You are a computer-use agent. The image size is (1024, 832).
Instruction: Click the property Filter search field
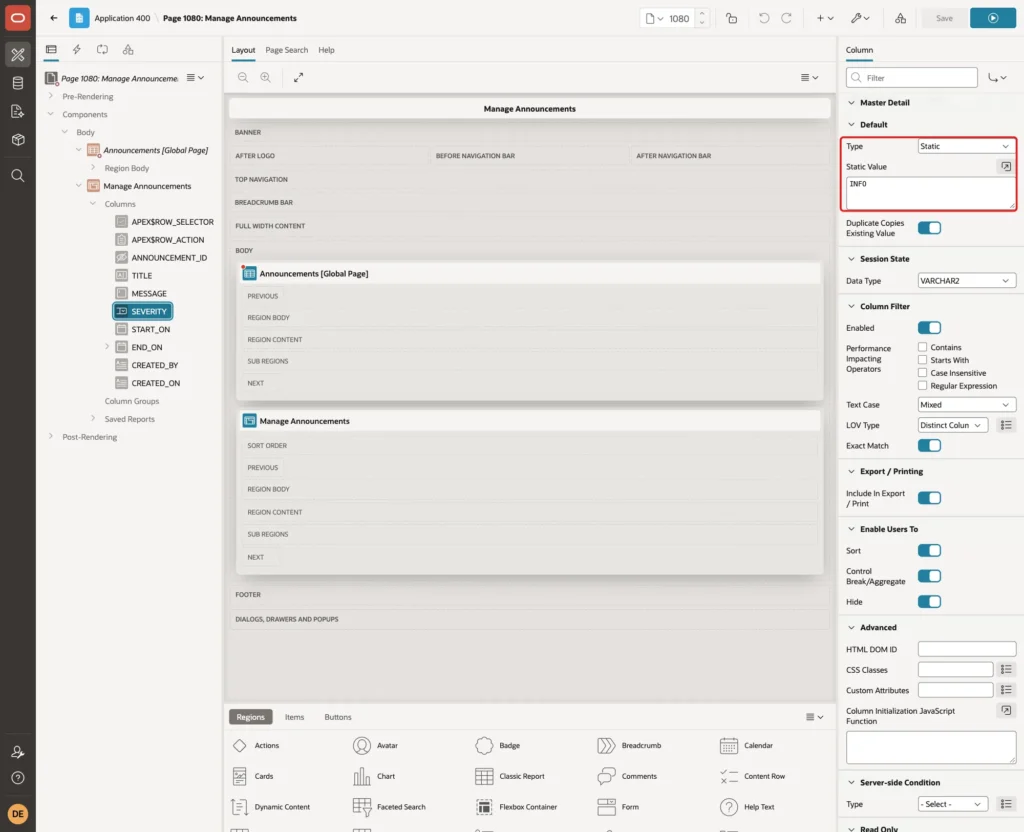click(912, 78)
